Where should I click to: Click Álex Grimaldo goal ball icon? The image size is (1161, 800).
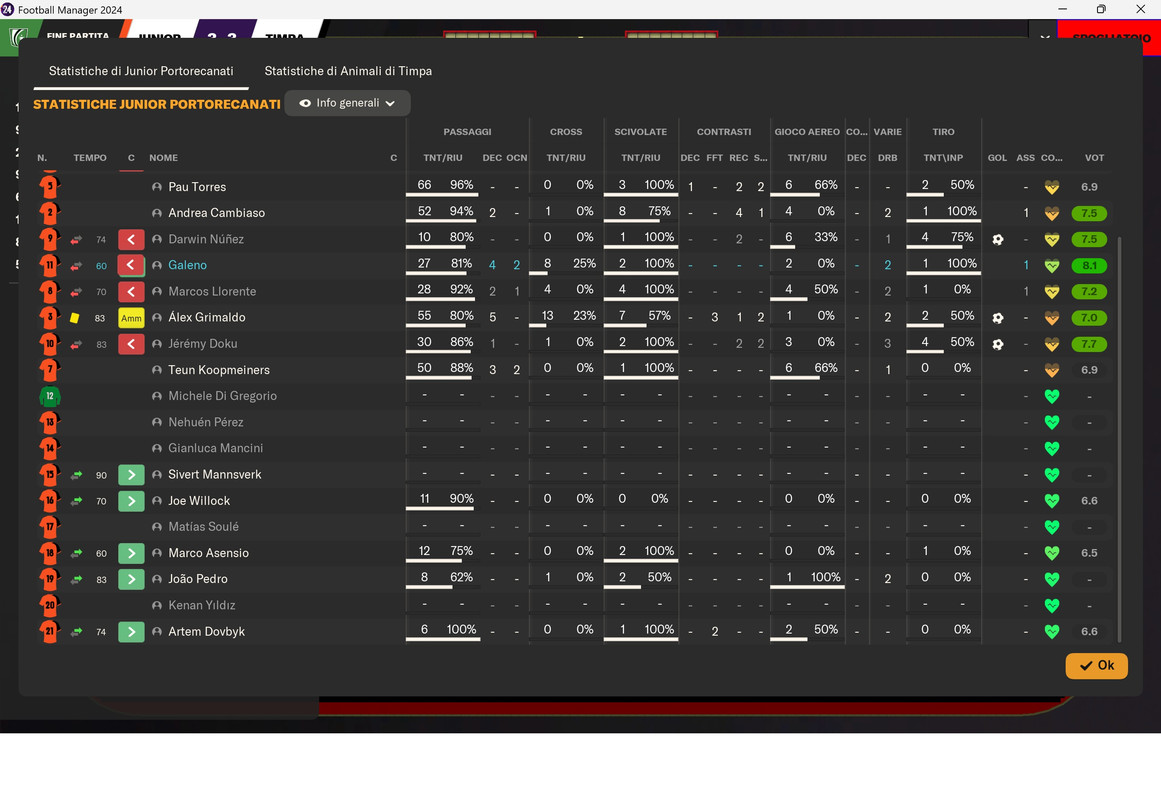point(997,318)
